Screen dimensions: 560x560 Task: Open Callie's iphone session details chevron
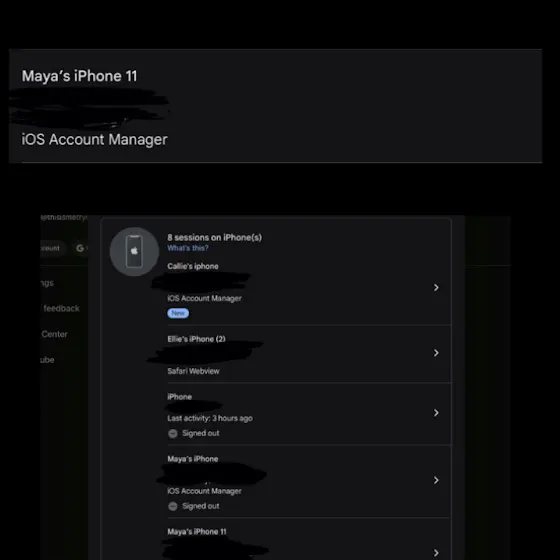[x=436, y=288]
